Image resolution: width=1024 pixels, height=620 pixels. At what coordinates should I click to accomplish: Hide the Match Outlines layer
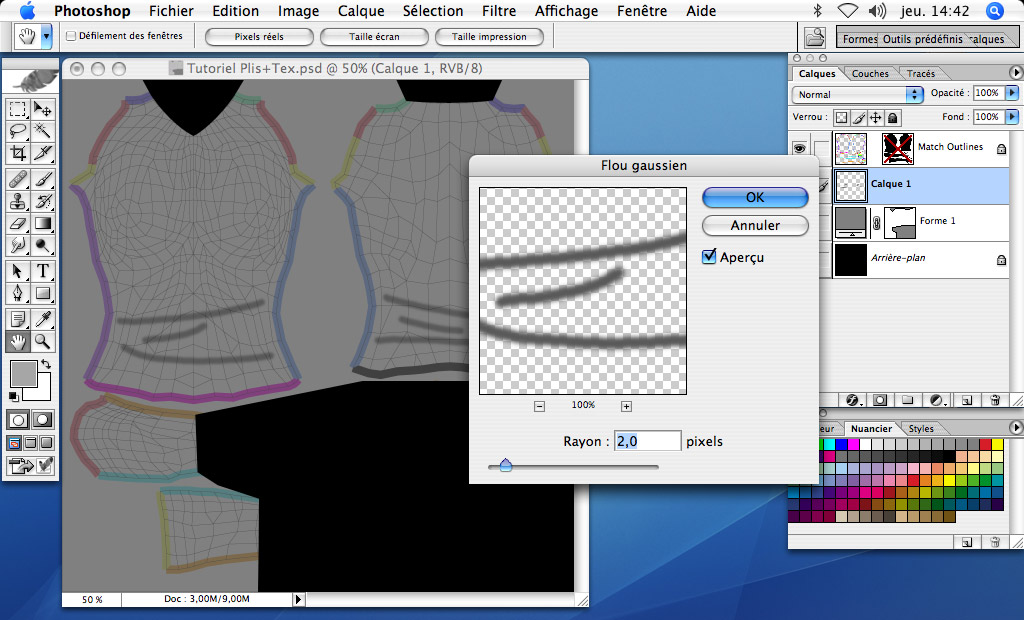pyautogui.click(x=799, y=148)
